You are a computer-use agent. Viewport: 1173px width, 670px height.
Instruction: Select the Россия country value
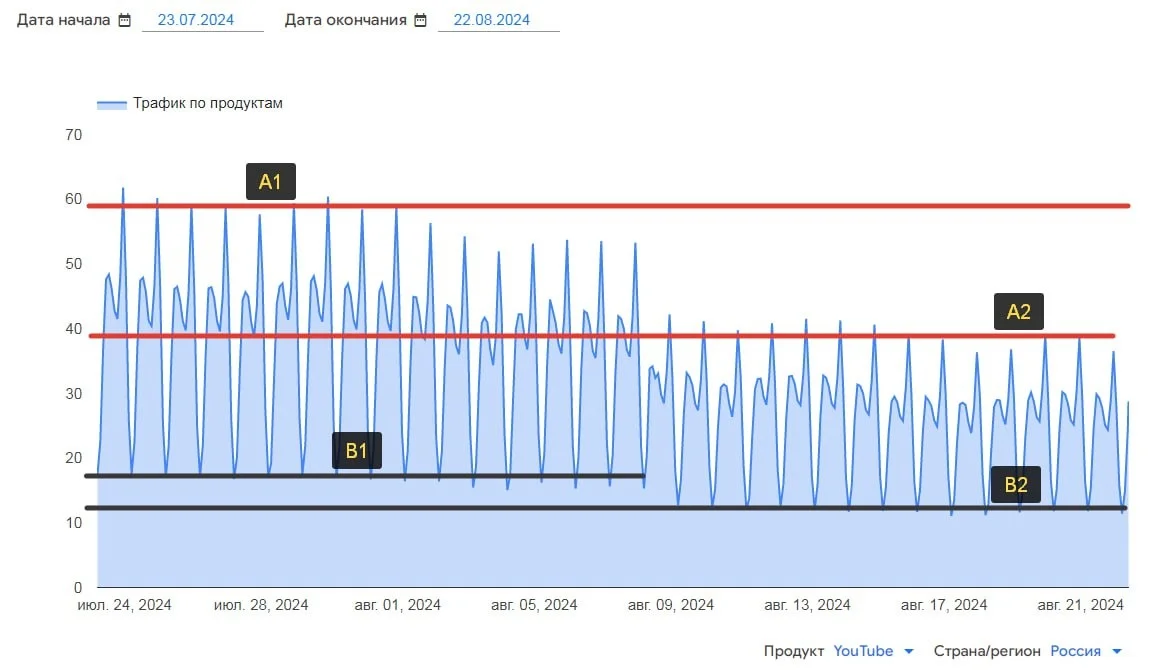tap(1075, 651)
